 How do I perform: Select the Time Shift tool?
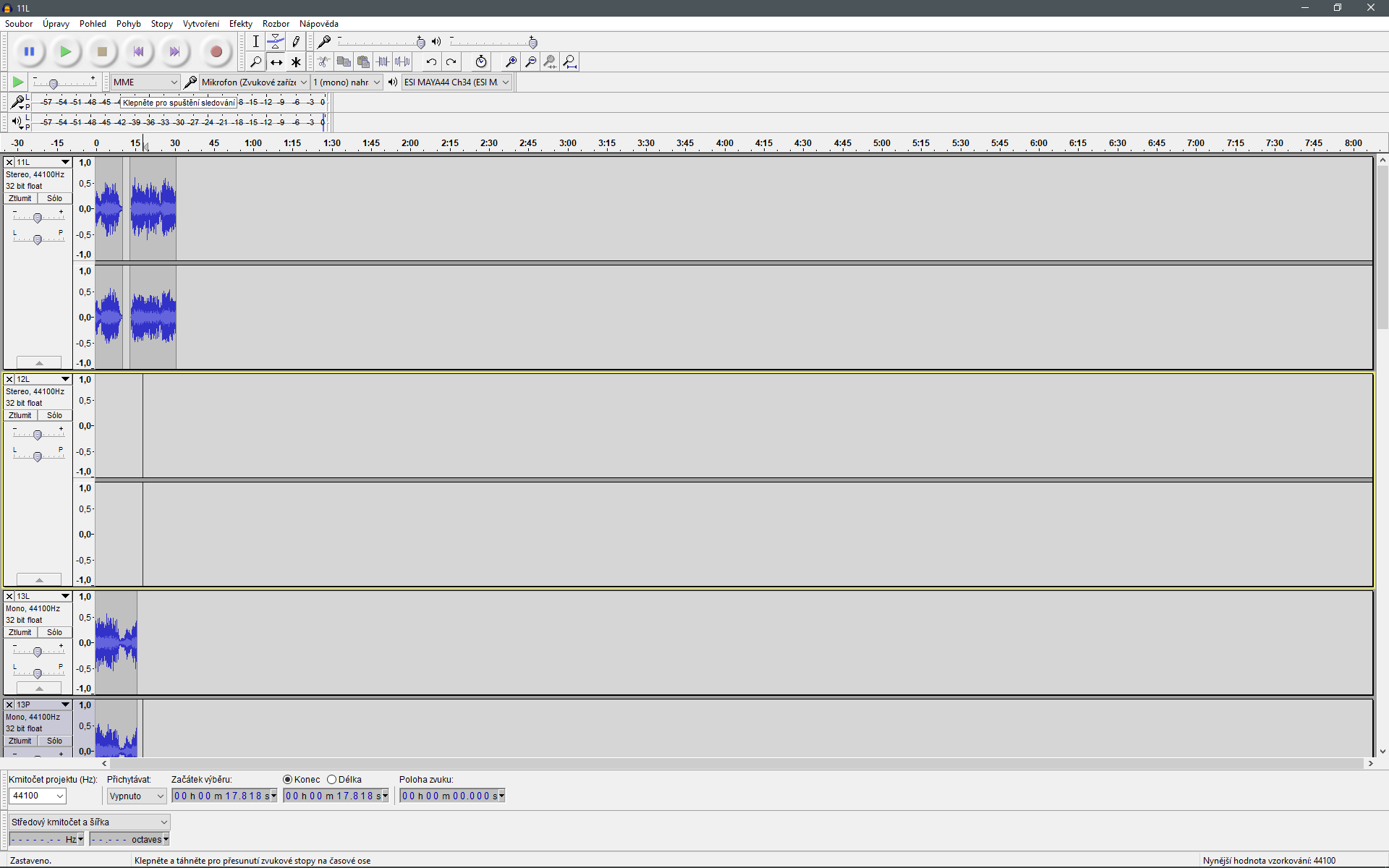click(x=276, y=61)
